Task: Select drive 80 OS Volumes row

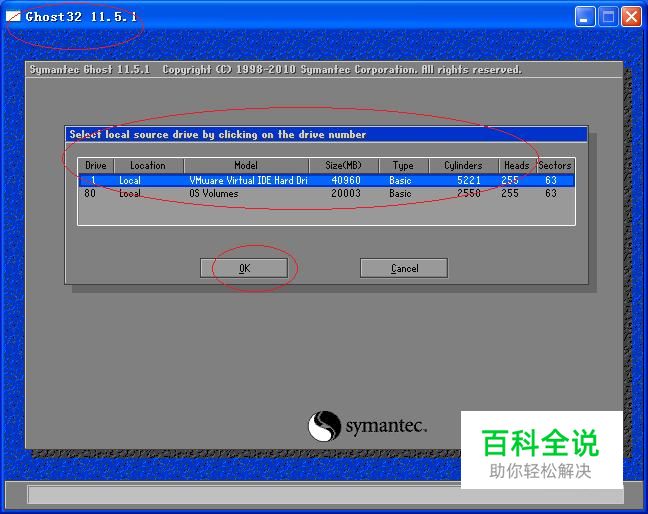Action: tap(326, 193)
